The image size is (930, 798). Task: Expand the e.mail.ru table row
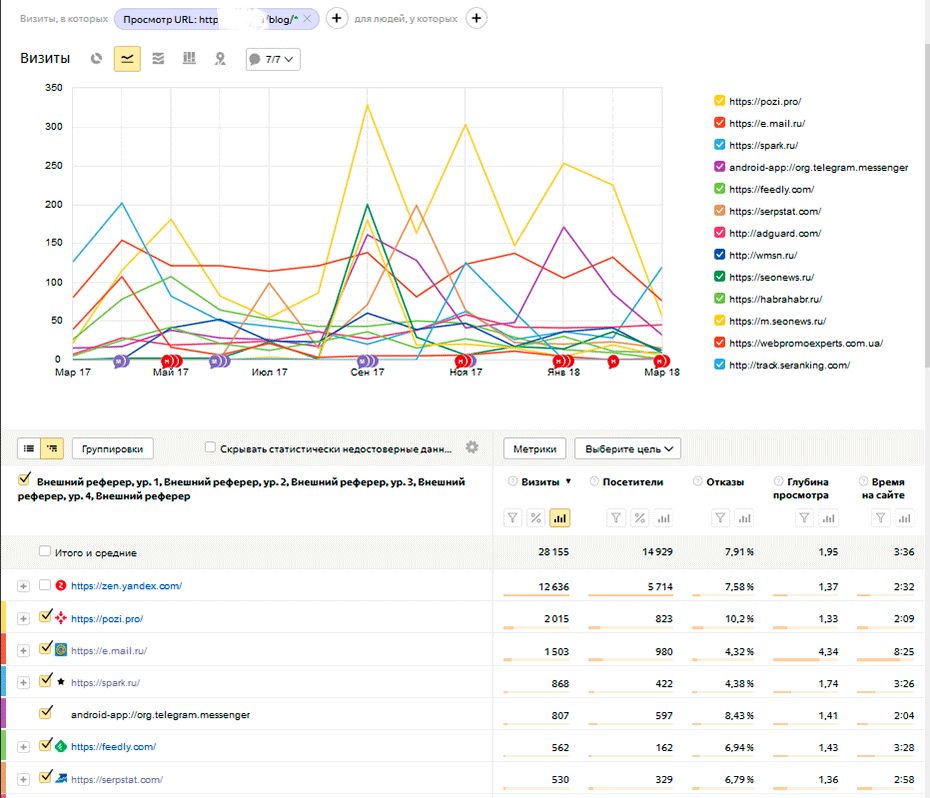[x=23, y=651]
